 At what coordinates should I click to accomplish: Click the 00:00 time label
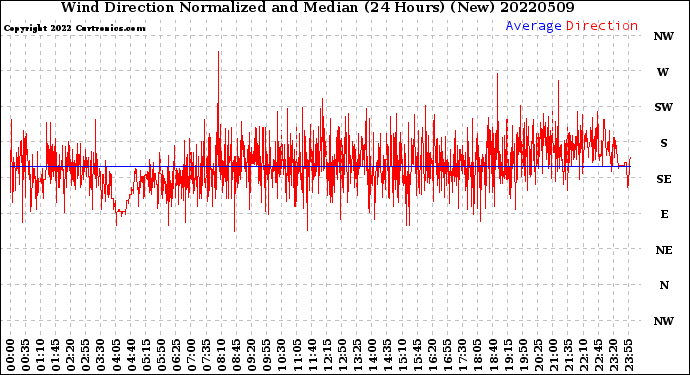[x=11, y=355]
